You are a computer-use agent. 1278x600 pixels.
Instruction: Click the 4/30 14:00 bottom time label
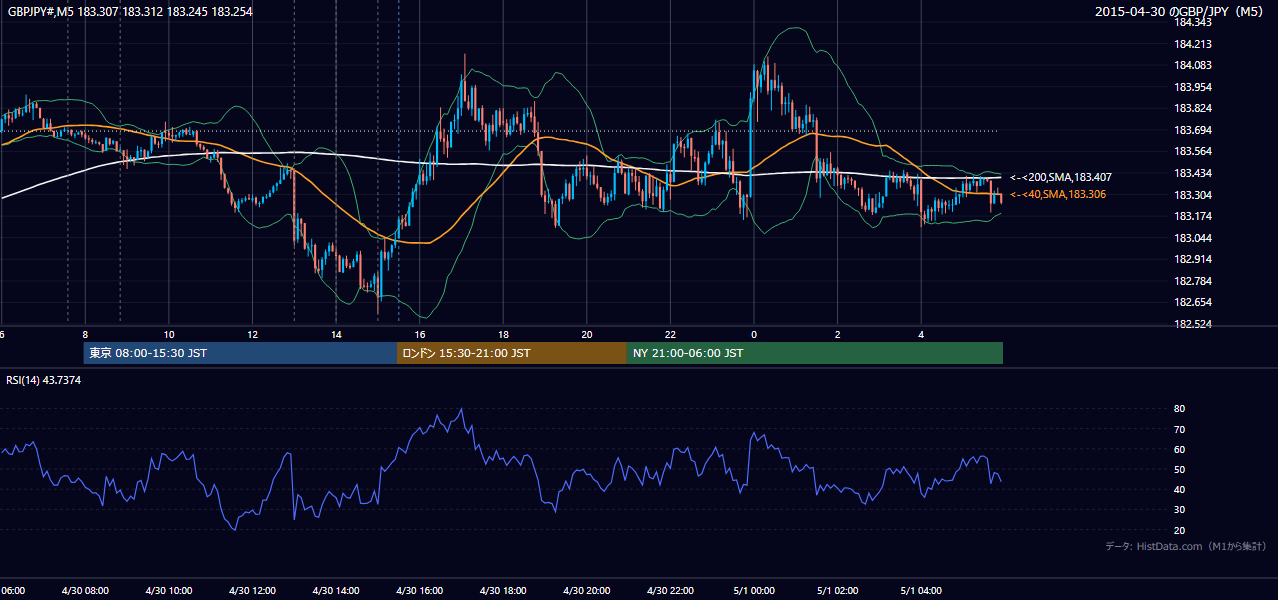coord(335,591)
